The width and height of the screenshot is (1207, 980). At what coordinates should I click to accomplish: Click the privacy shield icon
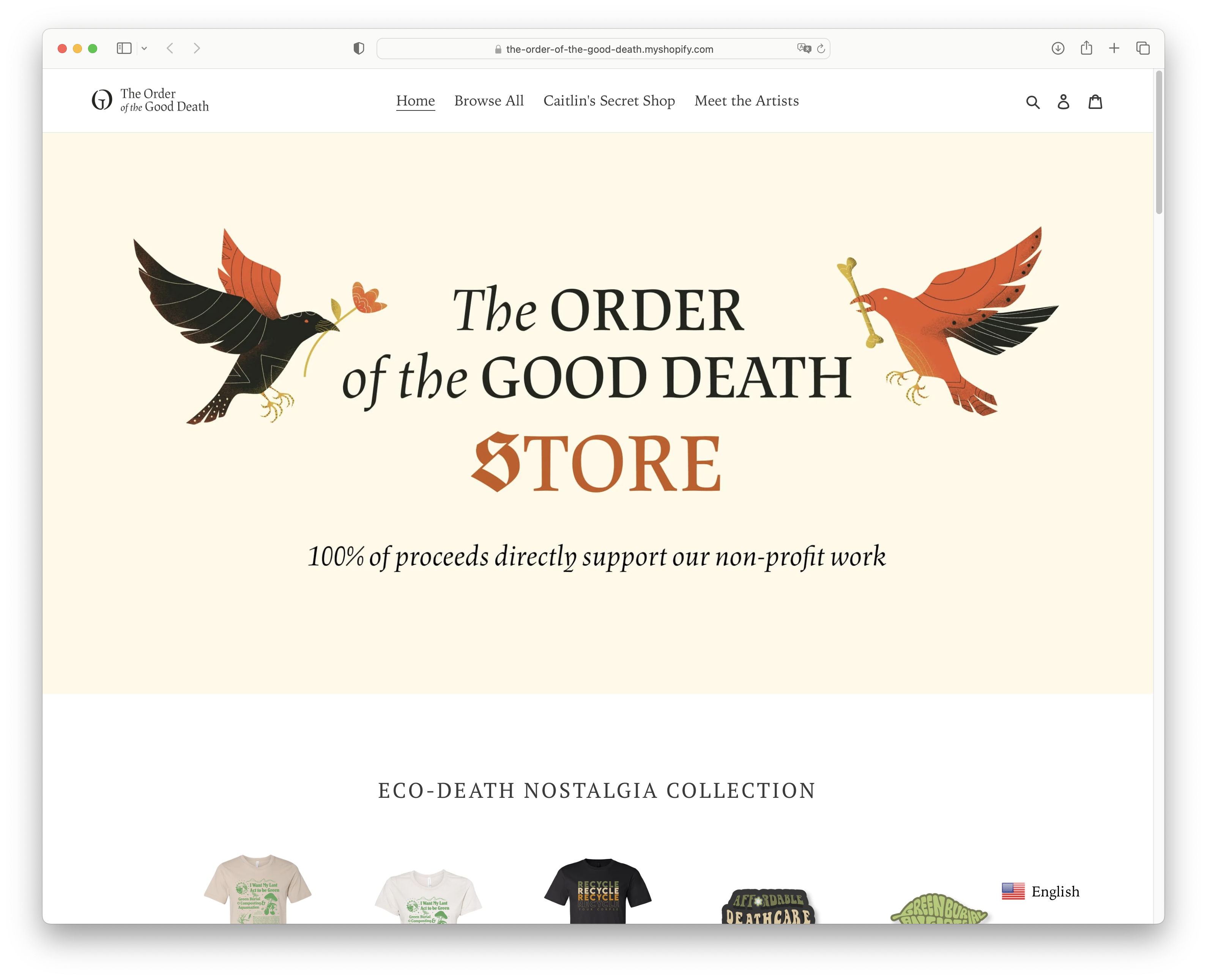click(x=358, y=49)
